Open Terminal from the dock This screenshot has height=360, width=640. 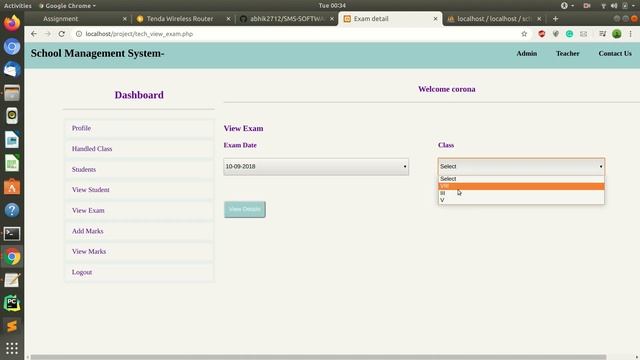pyautogui.click(x=12, y=233)
